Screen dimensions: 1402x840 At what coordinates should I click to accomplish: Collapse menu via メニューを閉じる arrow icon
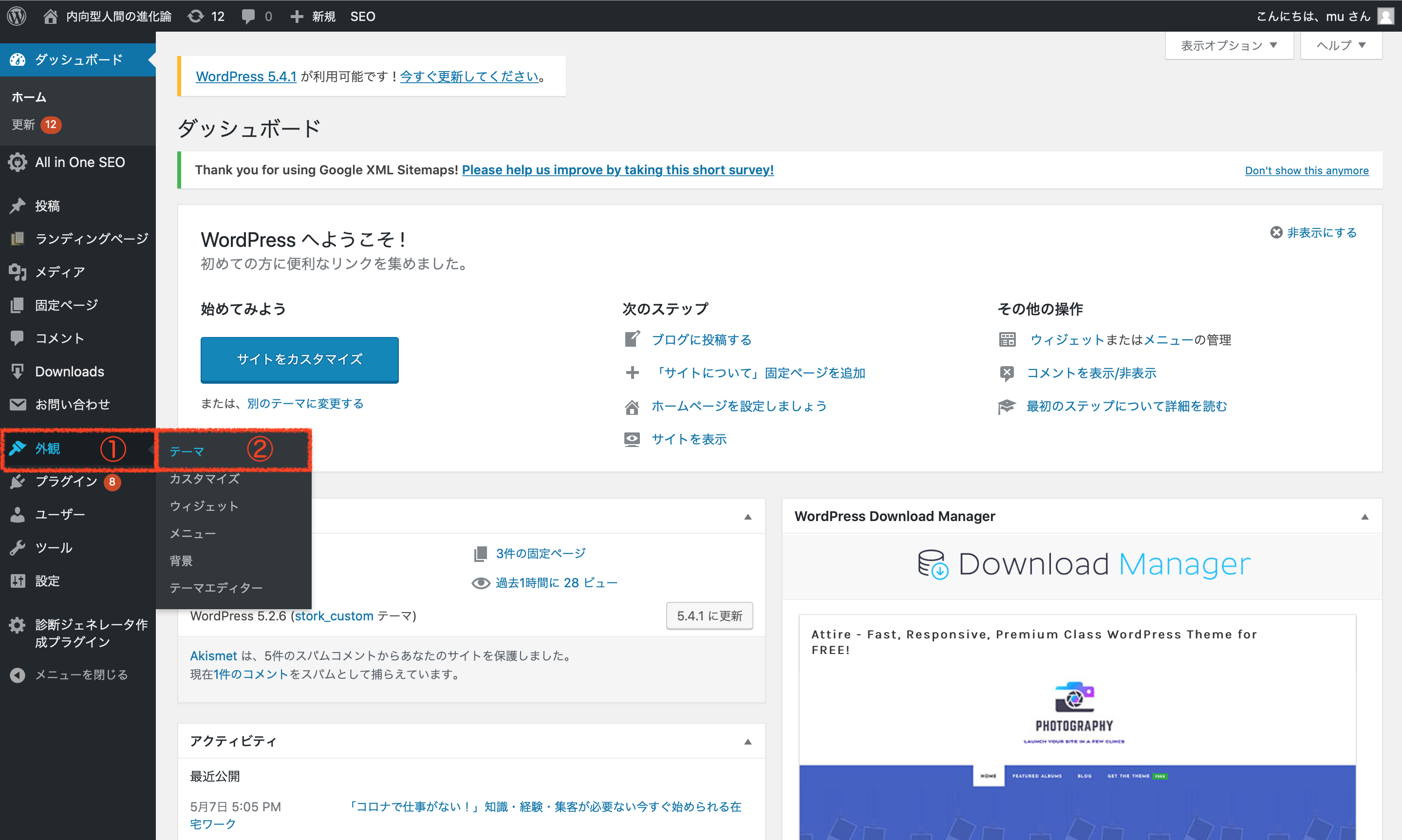click(18, 675)
